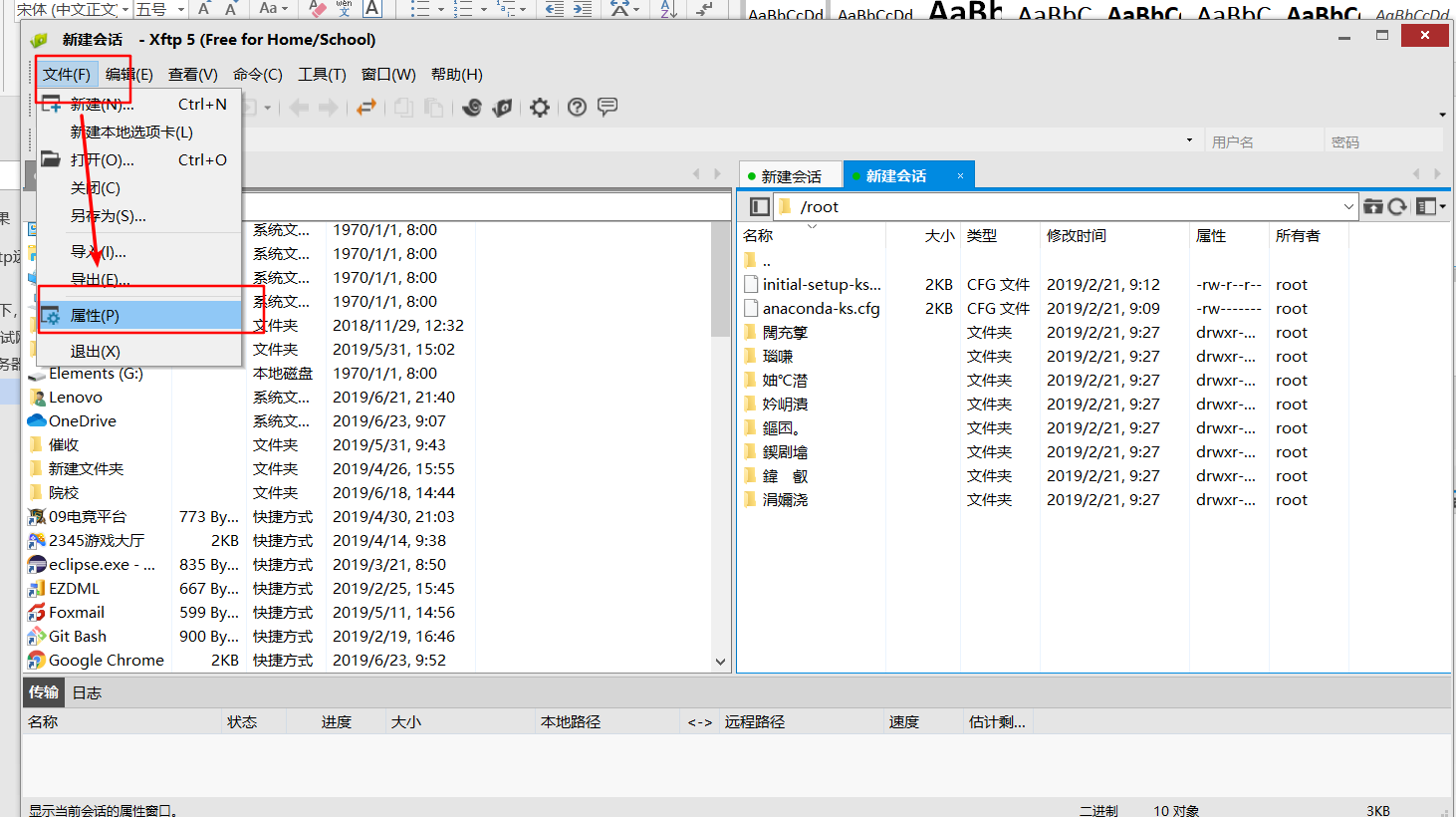Image resolution: width=1456 pixels, height=817 pixels.
Task: Sort remote files by 大小 column
Action: 939,235
